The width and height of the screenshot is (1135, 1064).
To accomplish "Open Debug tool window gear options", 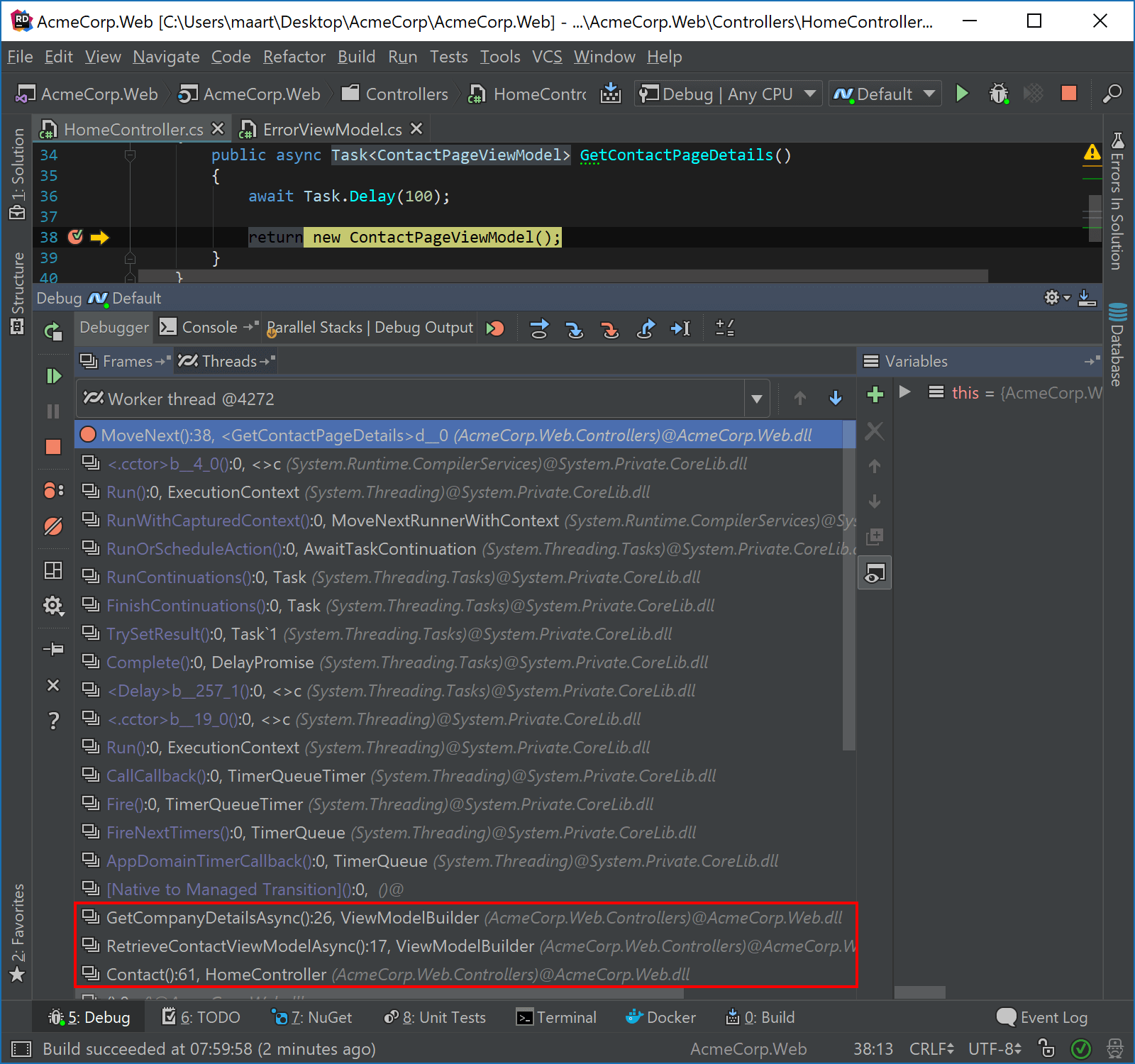I will [1057, 298].
